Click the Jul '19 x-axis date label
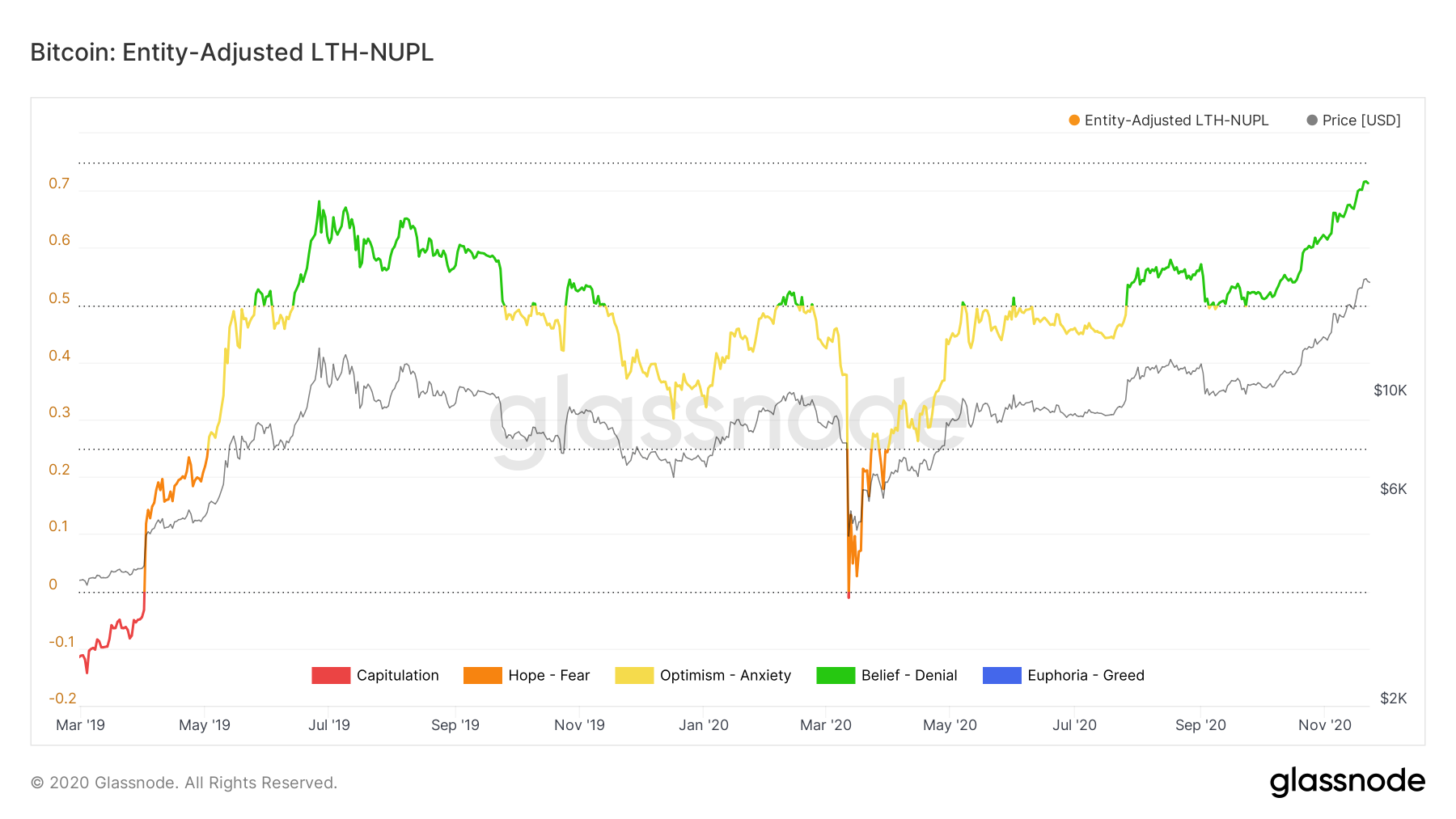1456x819 pixels. [x=329, y=725]
